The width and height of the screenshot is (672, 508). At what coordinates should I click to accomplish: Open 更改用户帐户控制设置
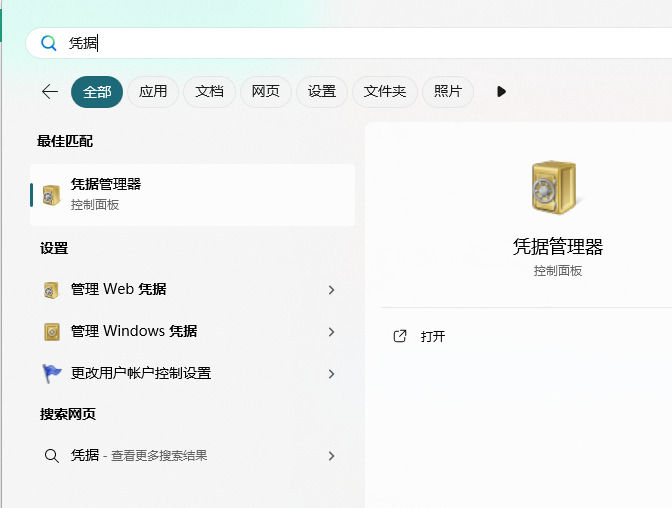192,373
